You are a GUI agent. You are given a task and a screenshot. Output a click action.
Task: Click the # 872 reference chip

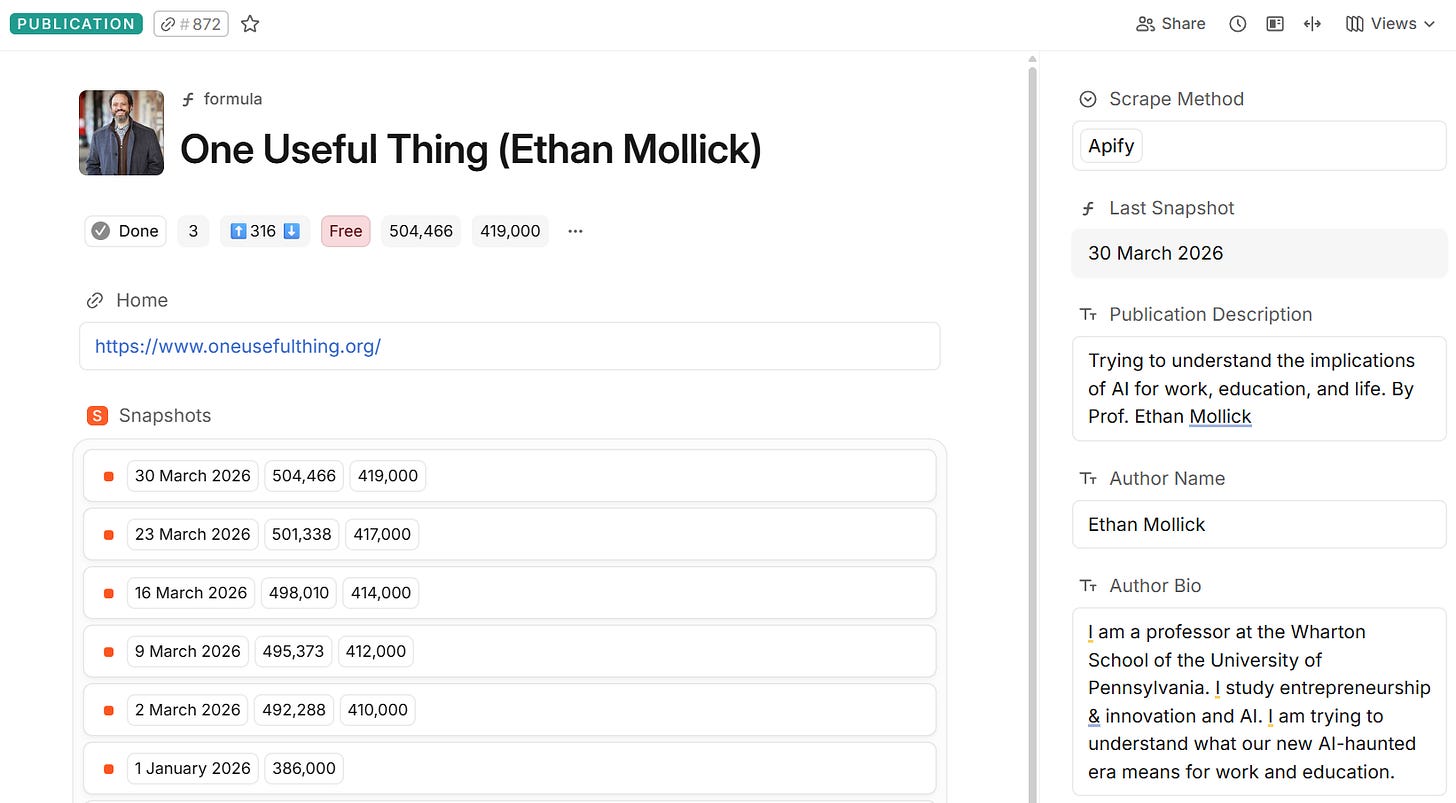(x=190, y=23)
